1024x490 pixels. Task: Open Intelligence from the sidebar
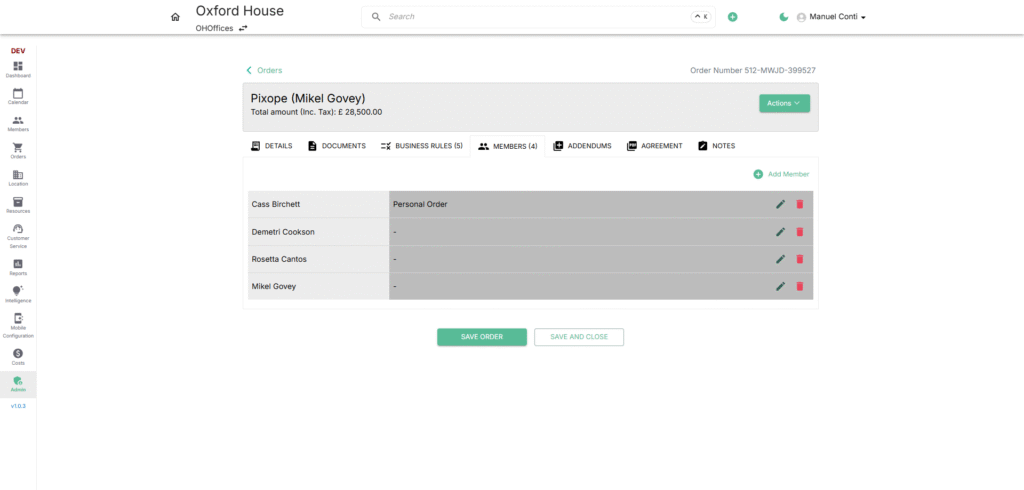click(18, 294)
